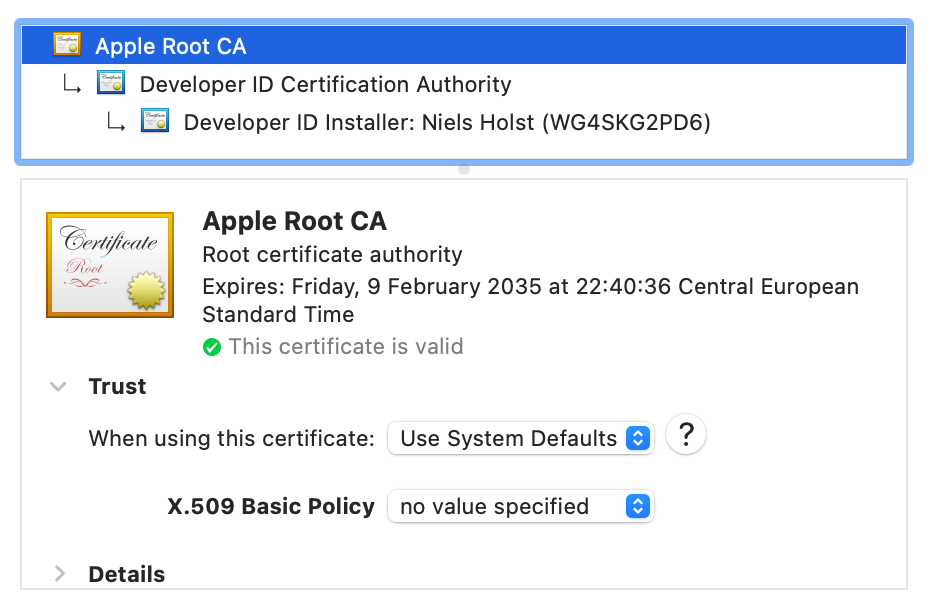
Task: Click the Developer ID Certification Authority certificate icon
Action: 111,84
